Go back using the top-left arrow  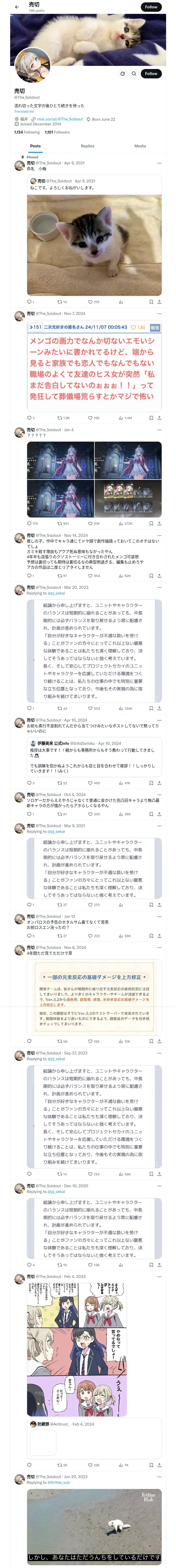pos(16,7)
